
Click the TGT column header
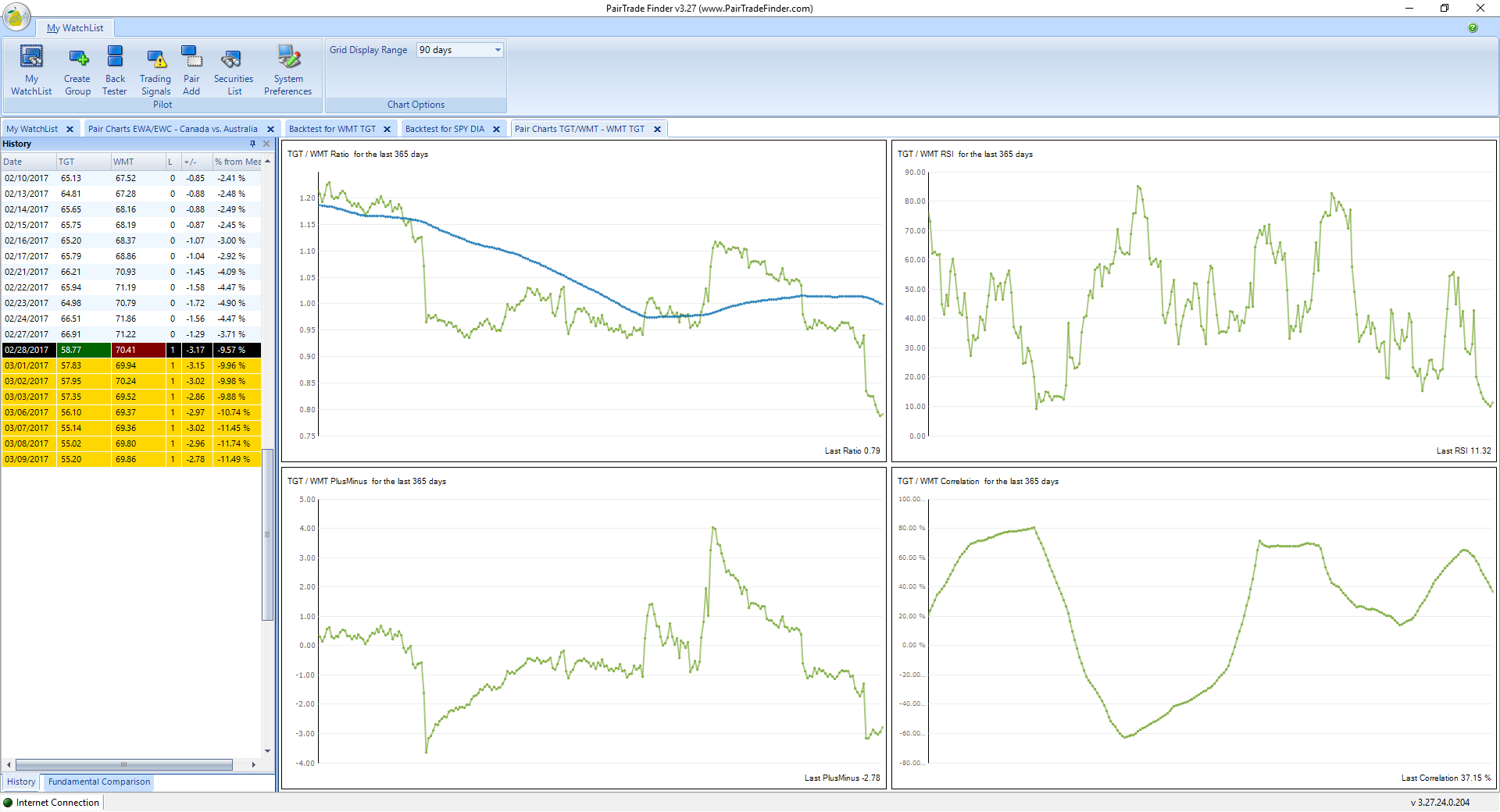[83, 162]
